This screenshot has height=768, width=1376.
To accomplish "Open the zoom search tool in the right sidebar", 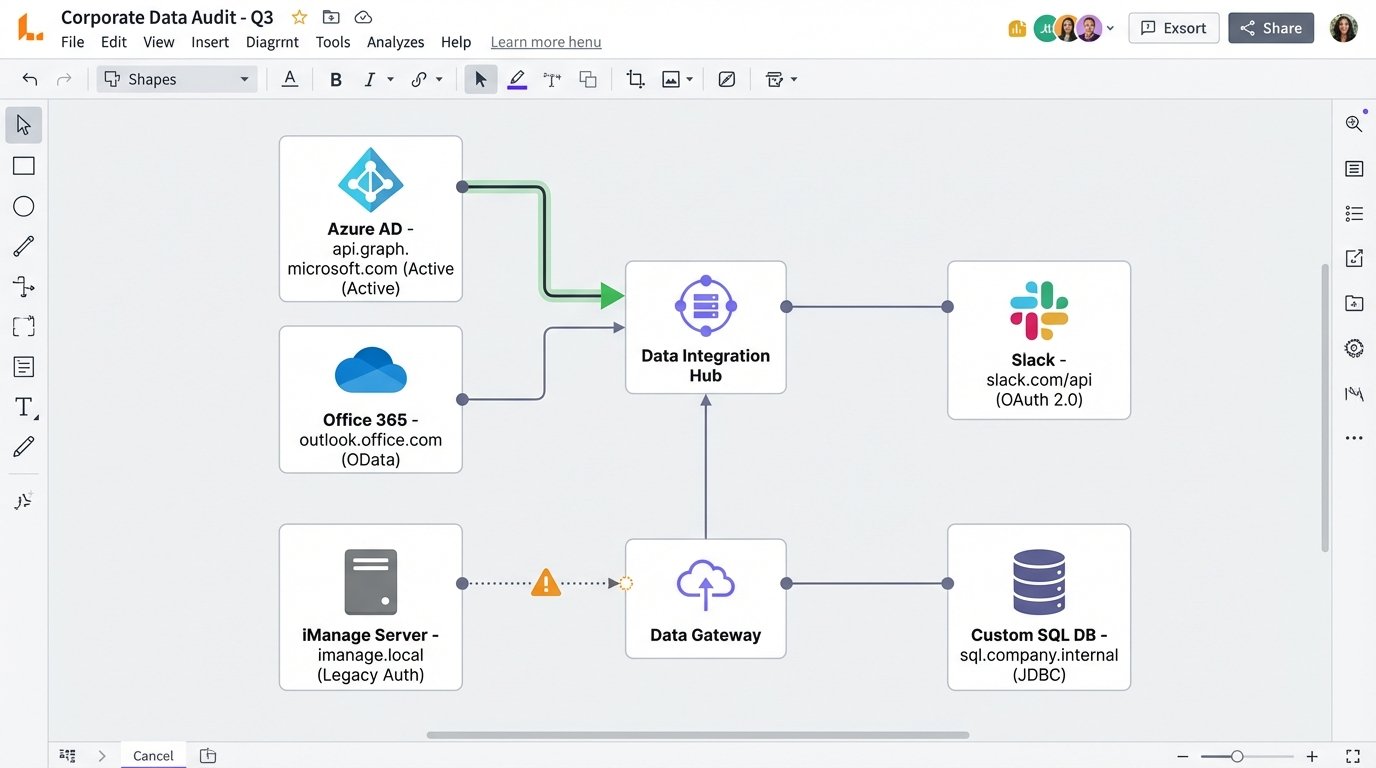I will point(1353,123).
